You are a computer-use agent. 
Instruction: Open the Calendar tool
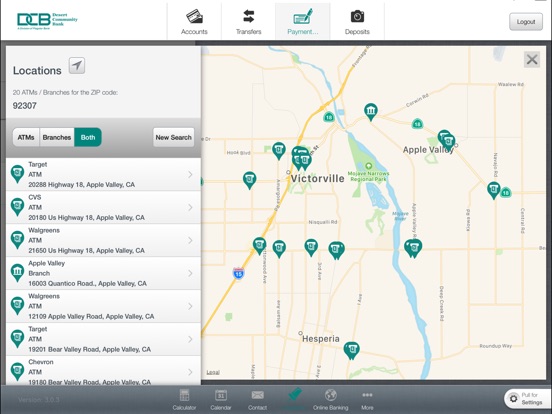click(x=221, y=399)
